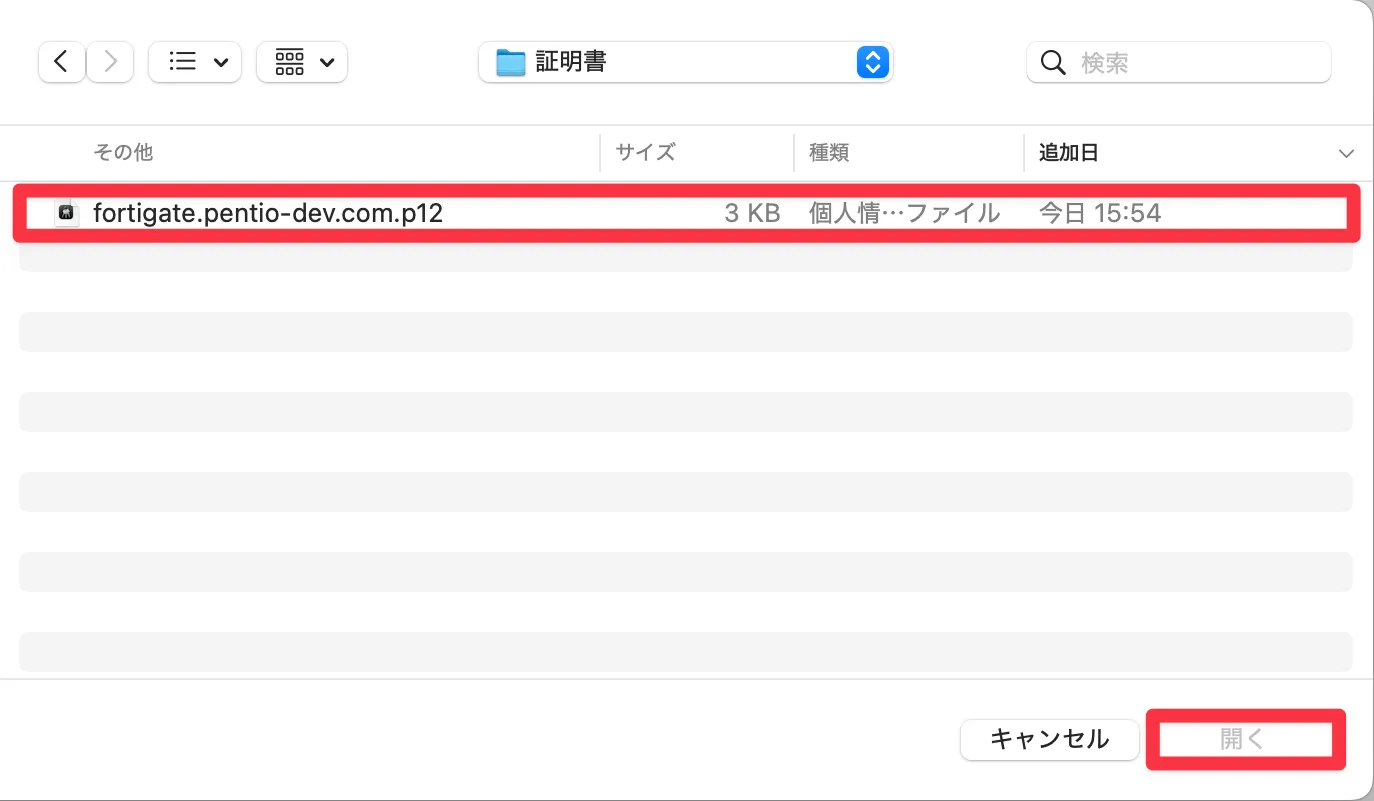Click the 個人情…ファイル kind value
This screenshot has width=1374, height=801.
tap(904, 212)
